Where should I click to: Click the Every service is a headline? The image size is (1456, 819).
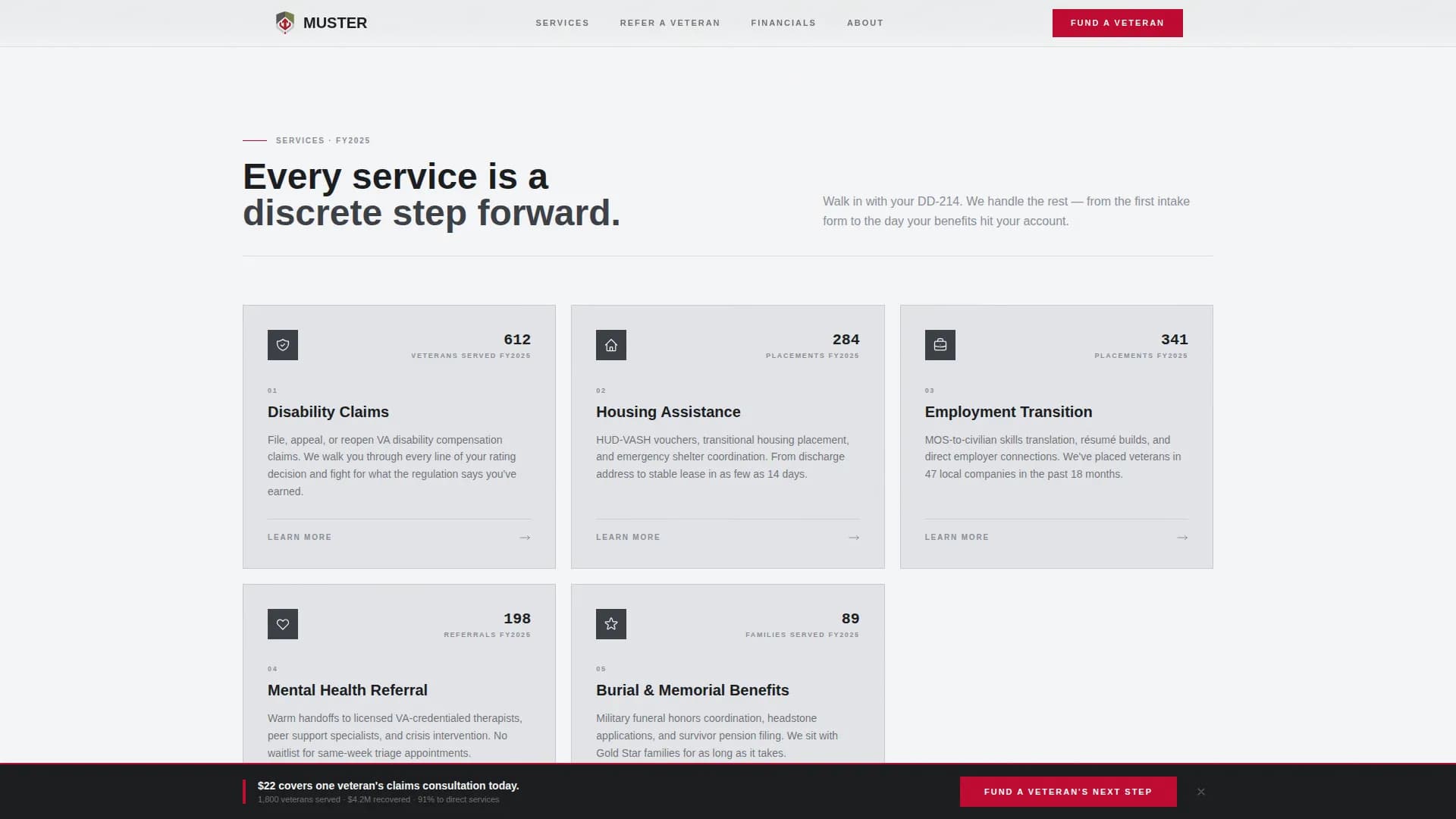coord(431,194)
